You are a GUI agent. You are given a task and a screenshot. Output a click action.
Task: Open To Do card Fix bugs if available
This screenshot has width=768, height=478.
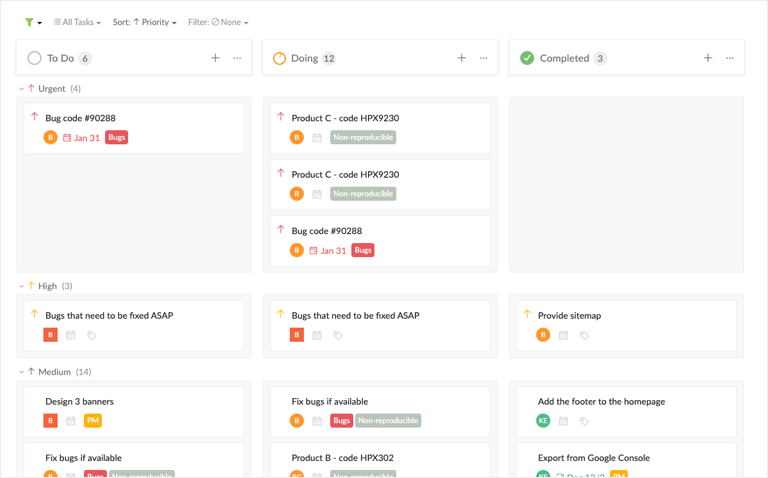pyautogui.click(x=134, y=460)
